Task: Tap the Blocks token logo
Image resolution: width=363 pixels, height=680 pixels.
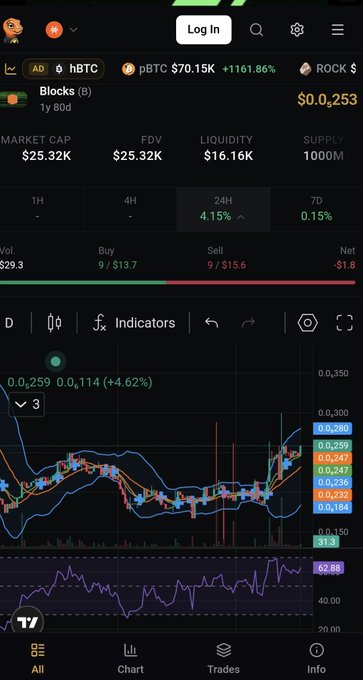Action: point(13,99)
